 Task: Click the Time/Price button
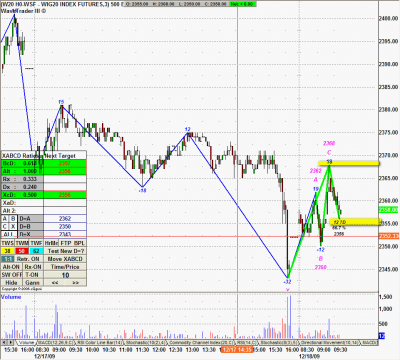point(65,267)
